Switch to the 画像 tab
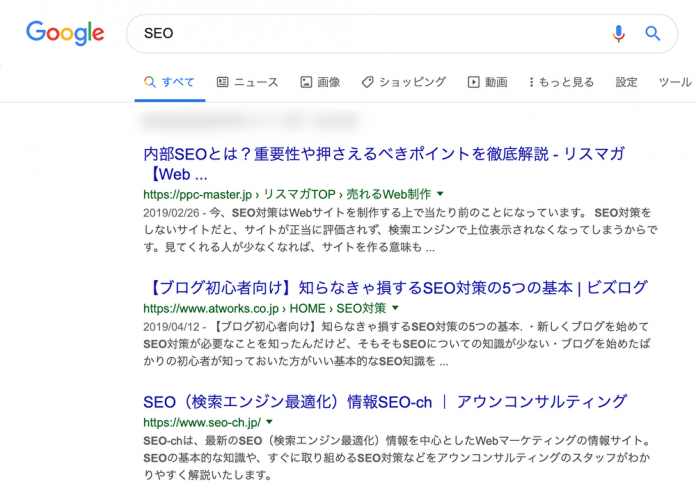This screenshot has width=696, height=500. click(x=320, y=82)
